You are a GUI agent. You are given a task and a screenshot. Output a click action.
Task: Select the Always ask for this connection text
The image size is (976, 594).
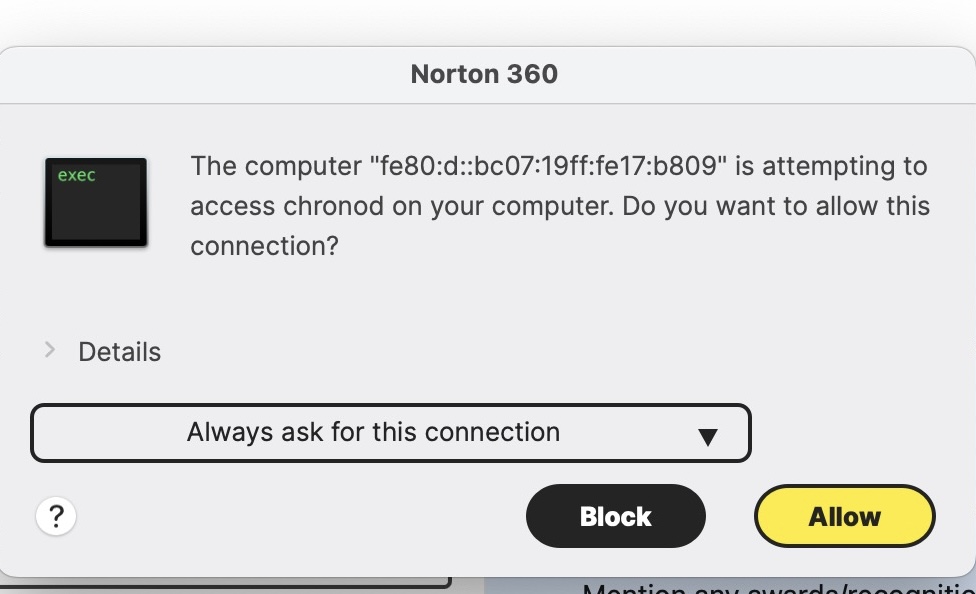point(373,432)
